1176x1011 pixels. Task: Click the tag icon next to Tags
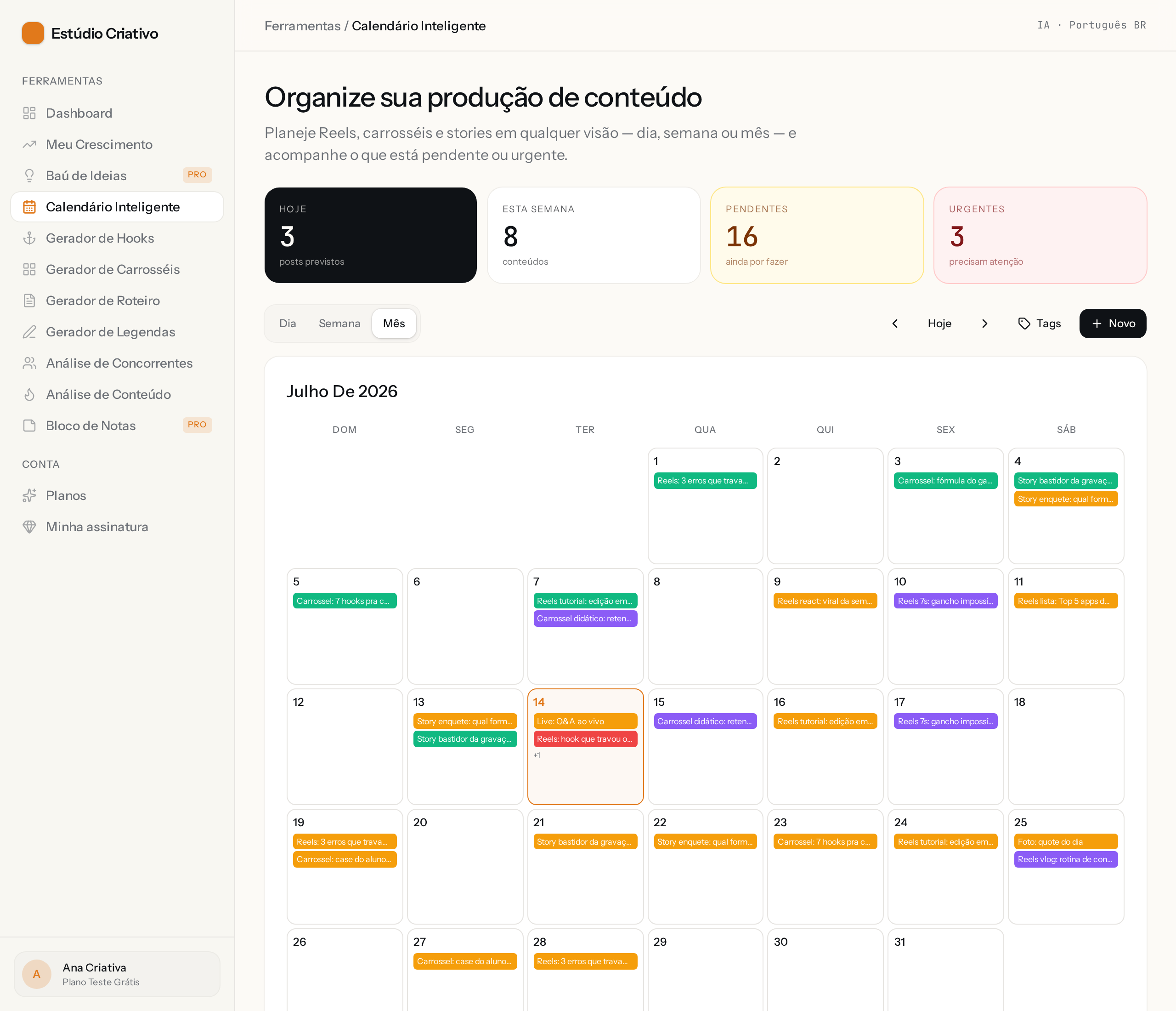1024,324
